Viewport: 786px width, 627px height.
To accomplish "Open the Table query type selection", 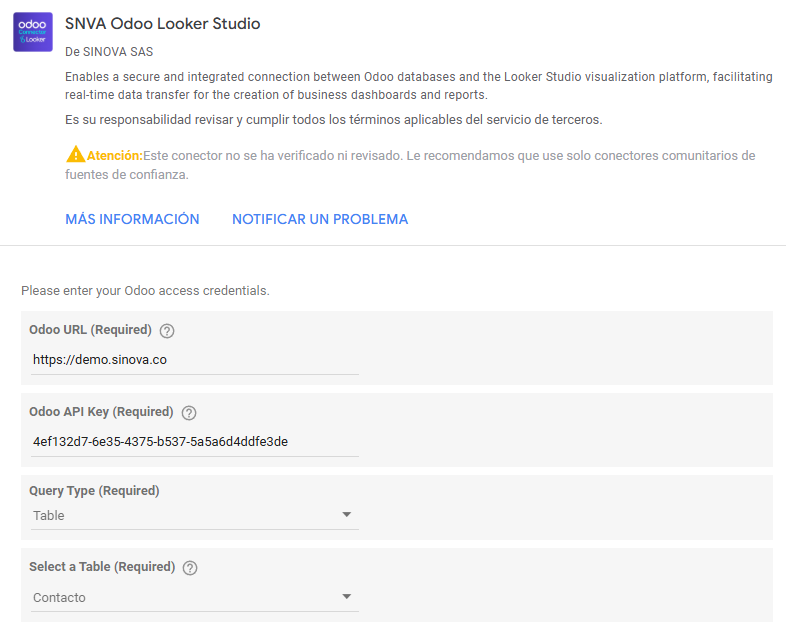I will coord(195,516).
